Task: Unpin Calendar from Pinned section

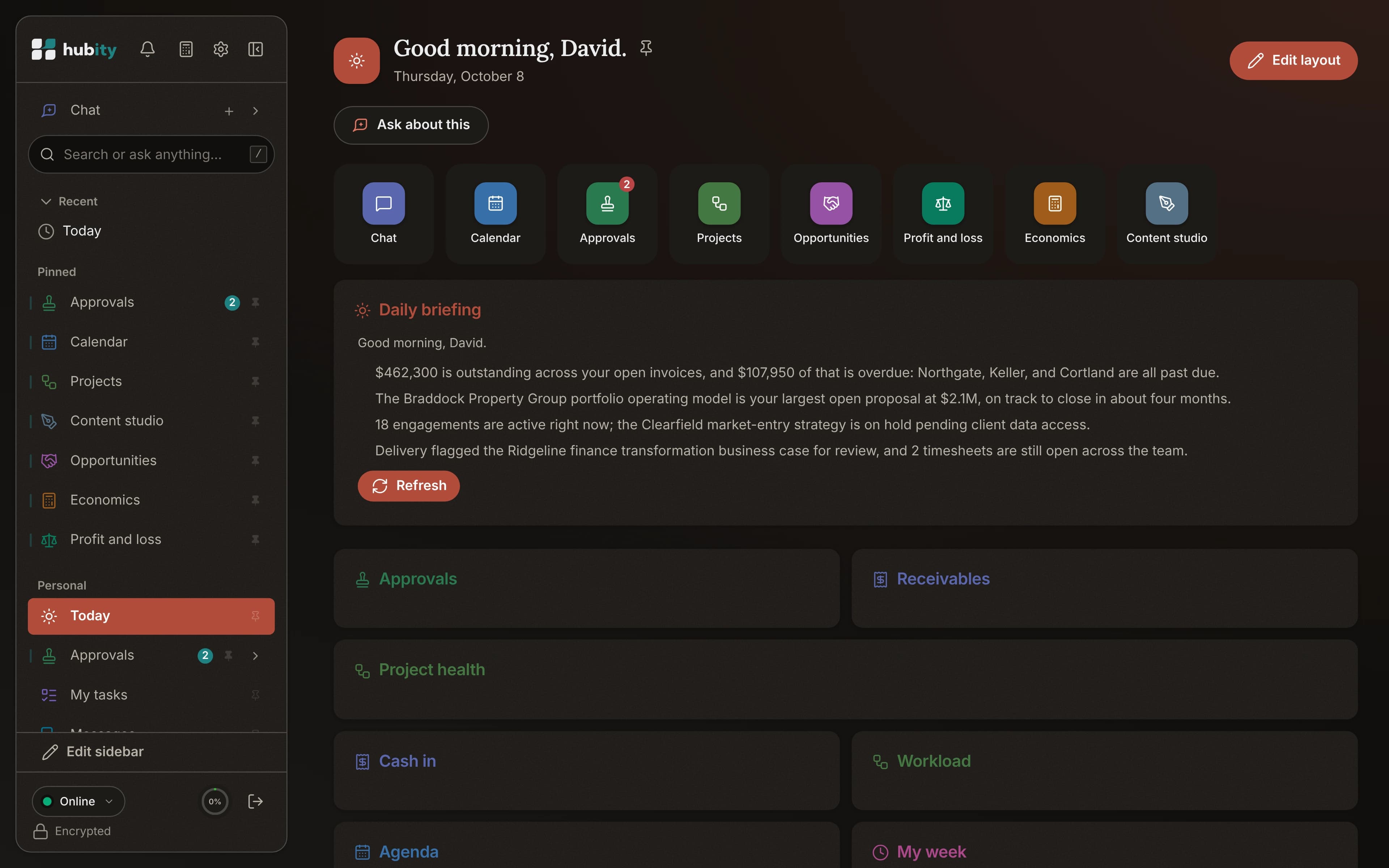Action: click(x=255, y=342)
